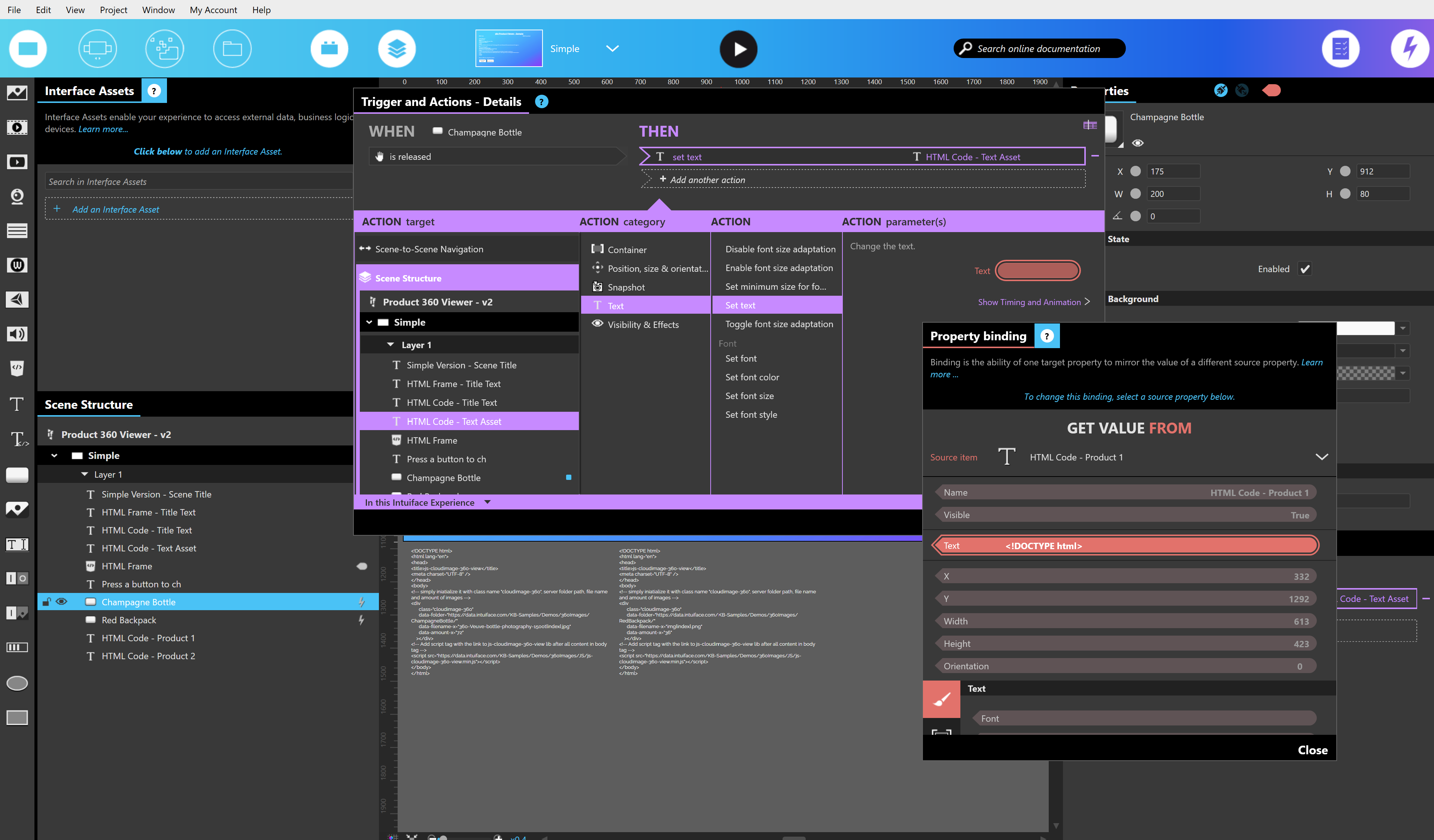Select the Rectangle shape tool
The height and width of the screenshot is (840, 1434).
(17, 718)
